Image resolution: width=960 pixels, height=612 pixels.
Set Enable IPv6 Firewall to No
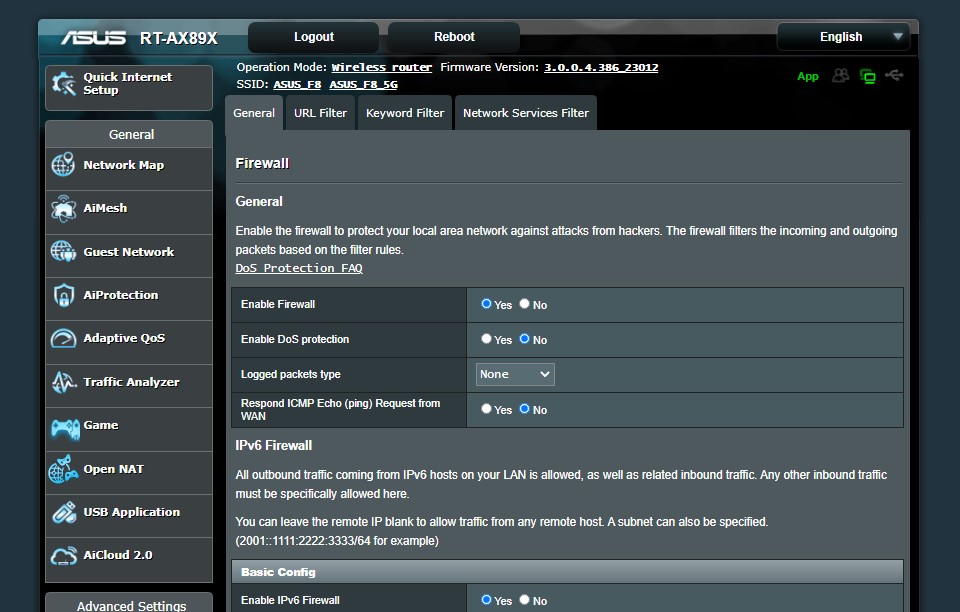[525, 600]
